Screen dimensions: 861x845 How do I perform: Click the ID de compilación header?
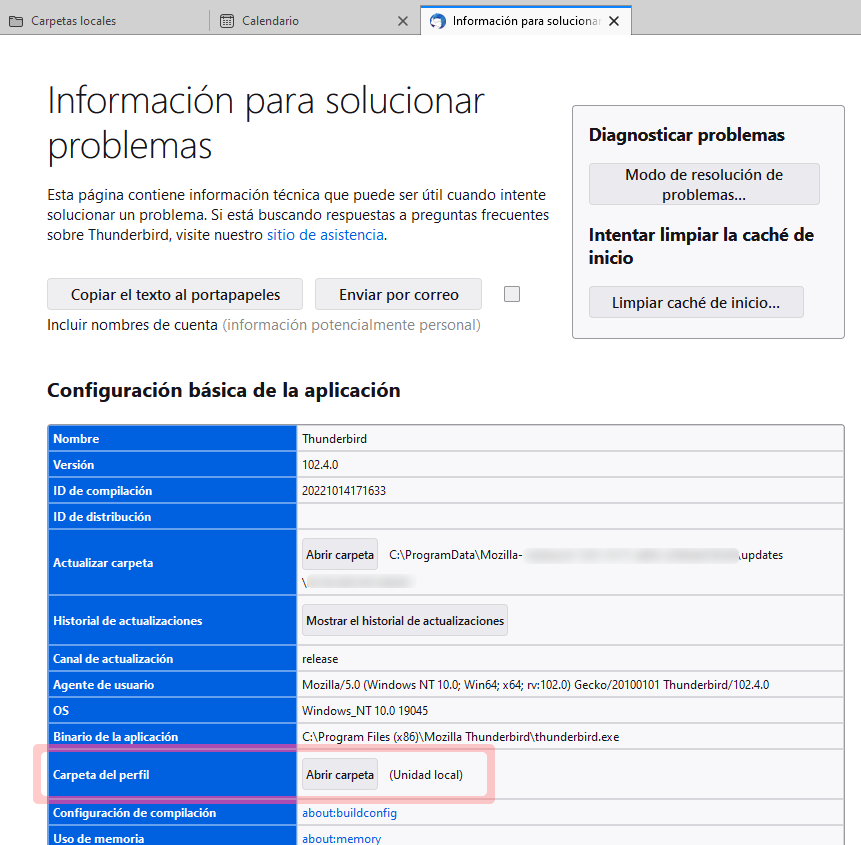[x=172, y=490]
